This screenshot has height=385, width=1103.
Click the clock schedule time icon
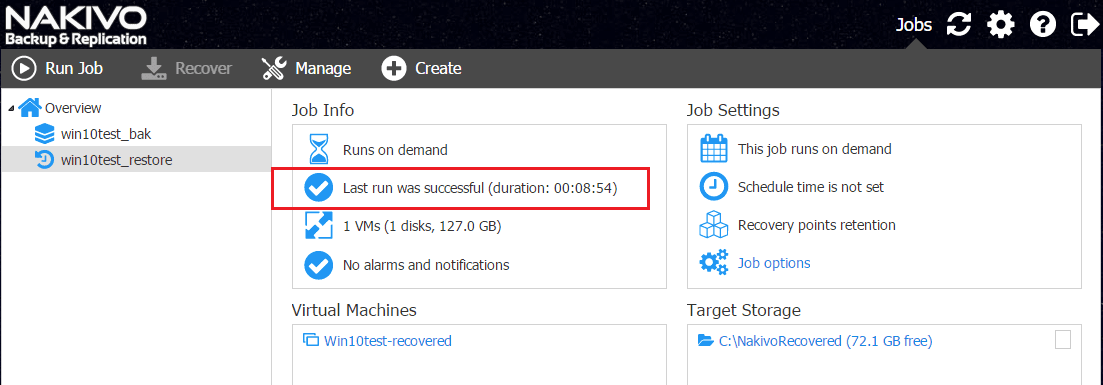[x=713, y=187]
